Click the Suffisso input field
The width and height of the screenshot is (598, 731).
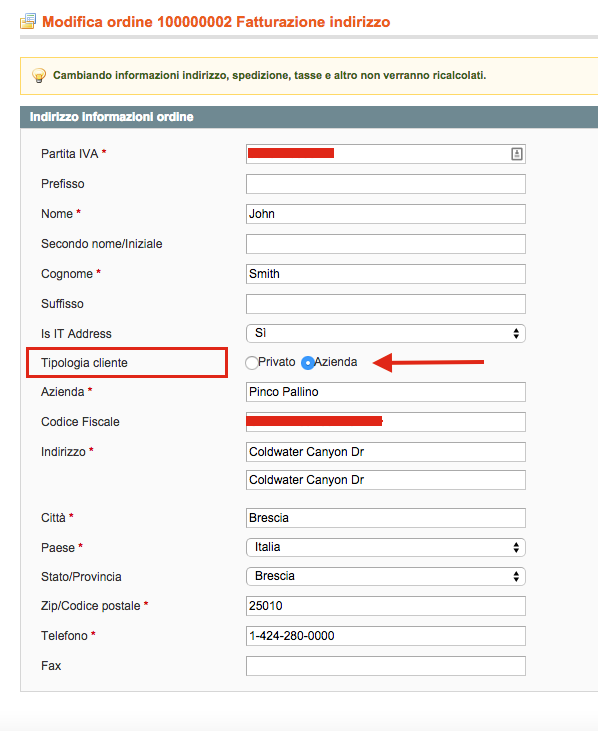[x=386, y=304]
